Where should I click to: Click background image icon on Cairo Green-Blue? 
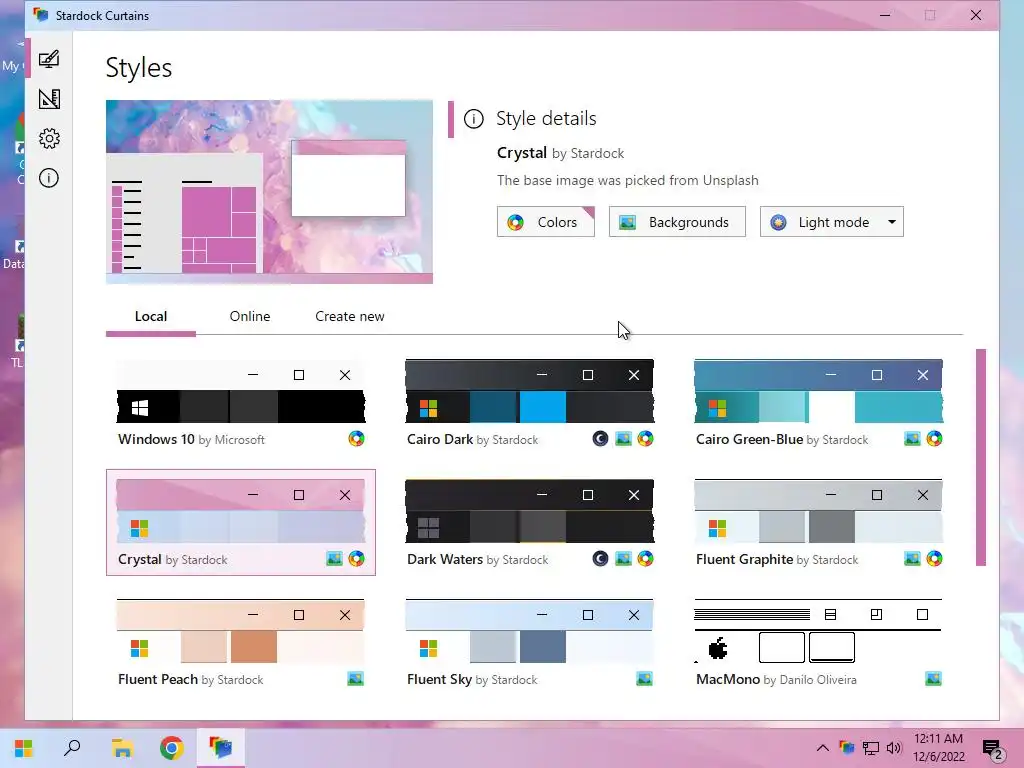pos(912,439)
